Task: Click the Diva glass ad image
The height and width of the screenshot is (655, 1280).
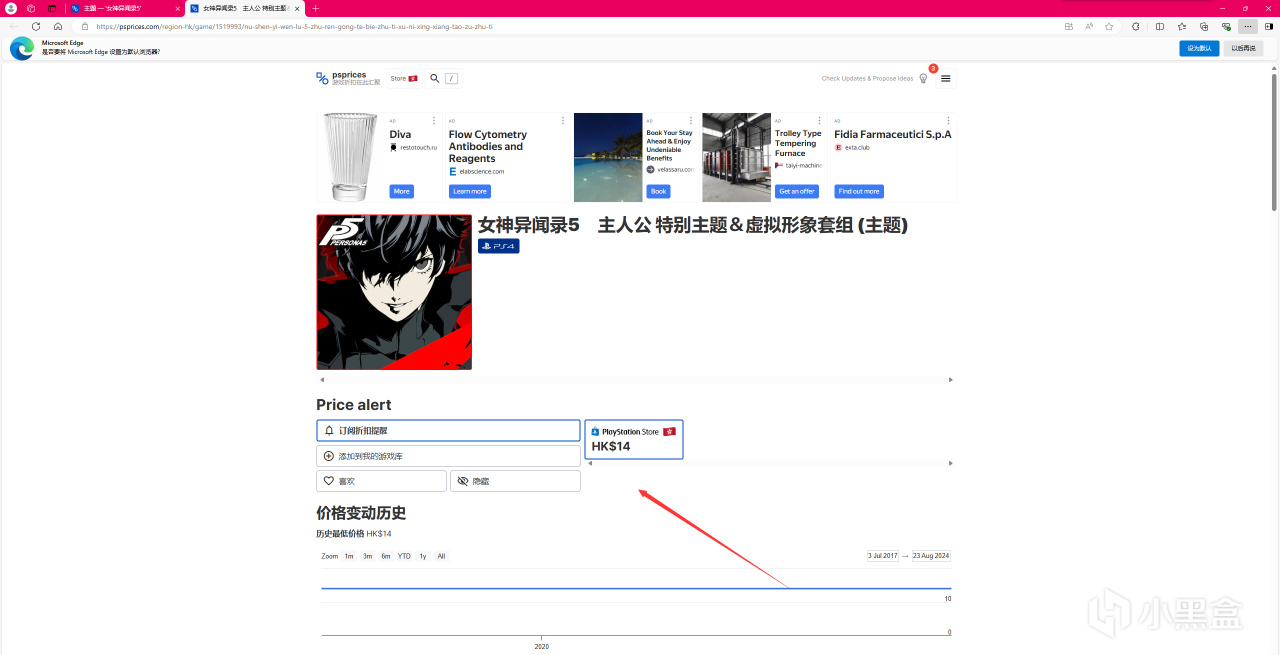Action: (x=351, y=157)
